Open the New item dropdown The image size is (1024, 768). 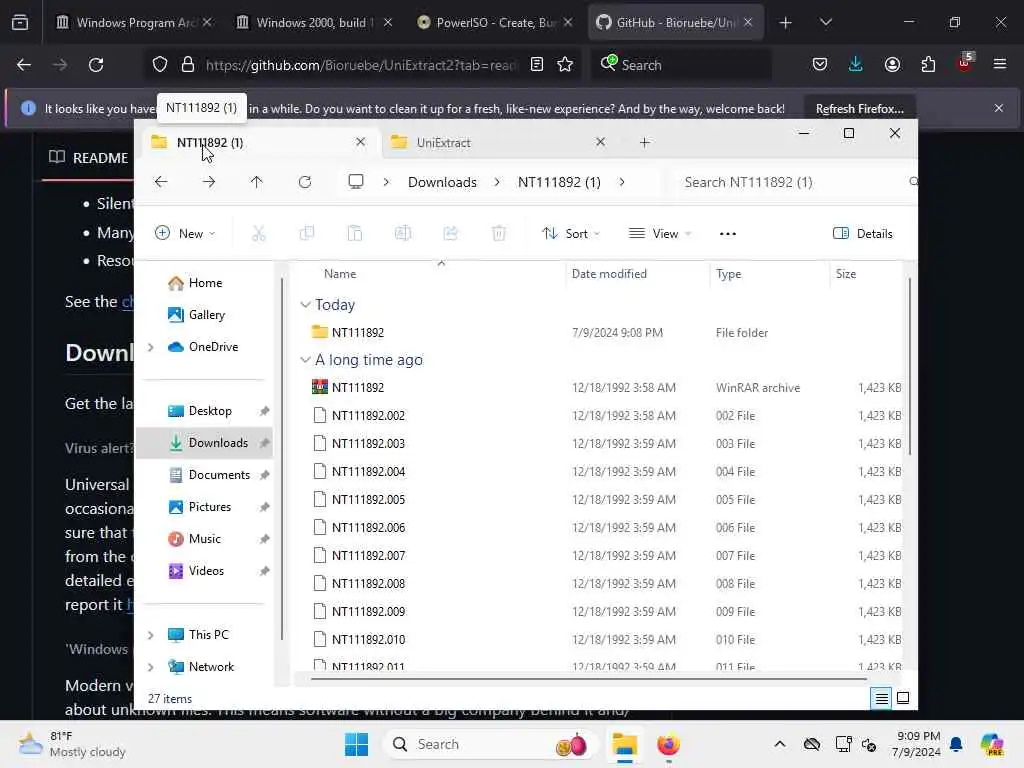pos(185,234)
